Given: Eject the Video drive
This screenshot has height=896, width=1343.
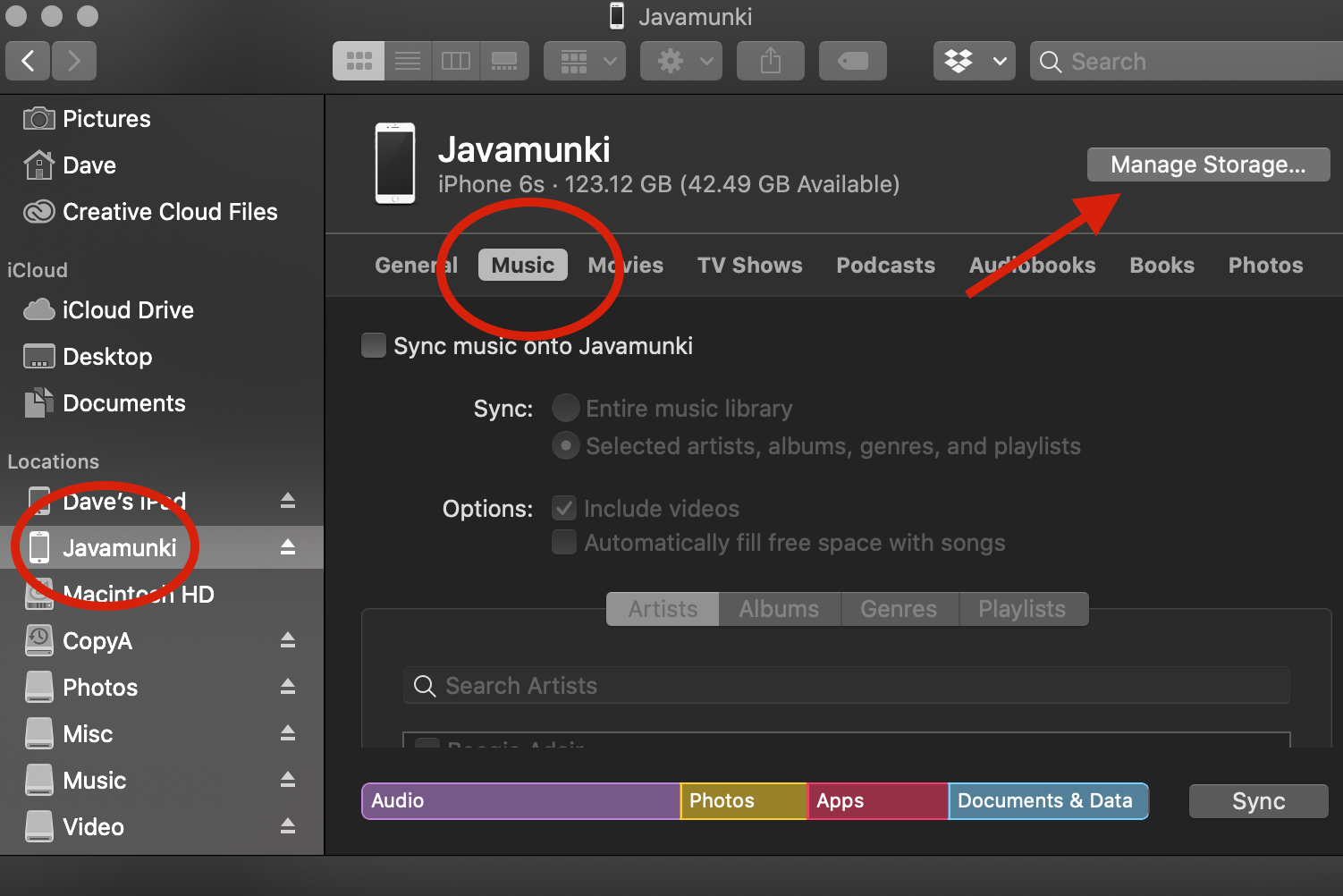Looking at the screenshot, I should click(288, 826).
